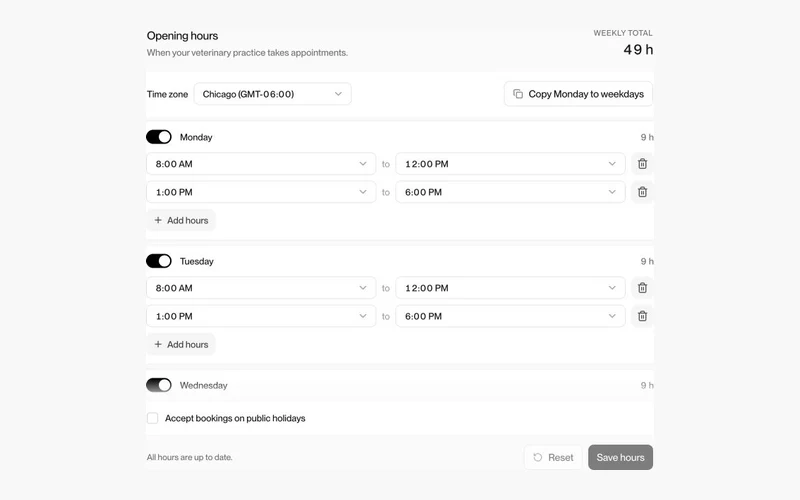Turn off the Tuesday toggle

(x=159, y=261)
